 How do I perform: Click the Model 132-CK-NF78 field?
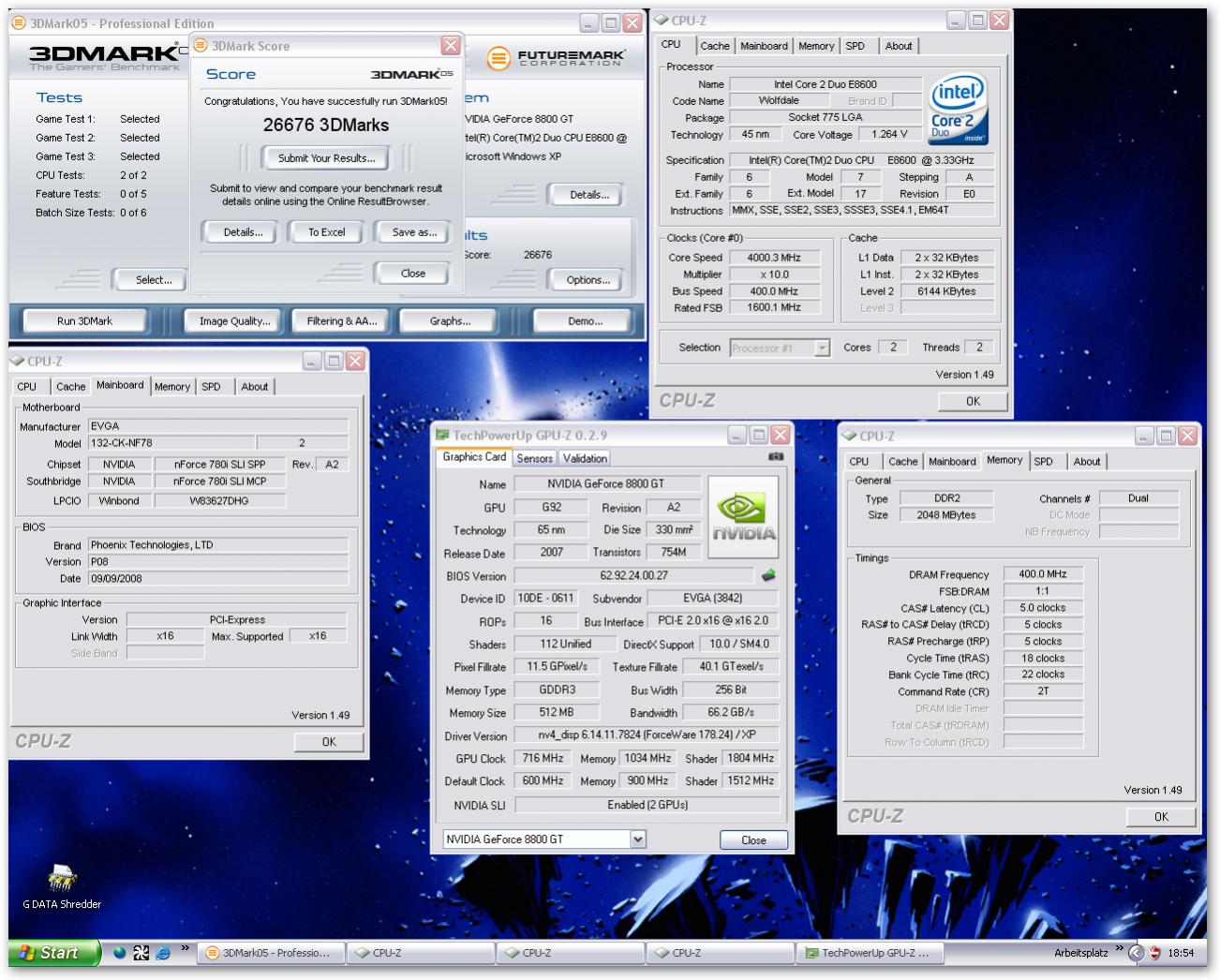171,443
